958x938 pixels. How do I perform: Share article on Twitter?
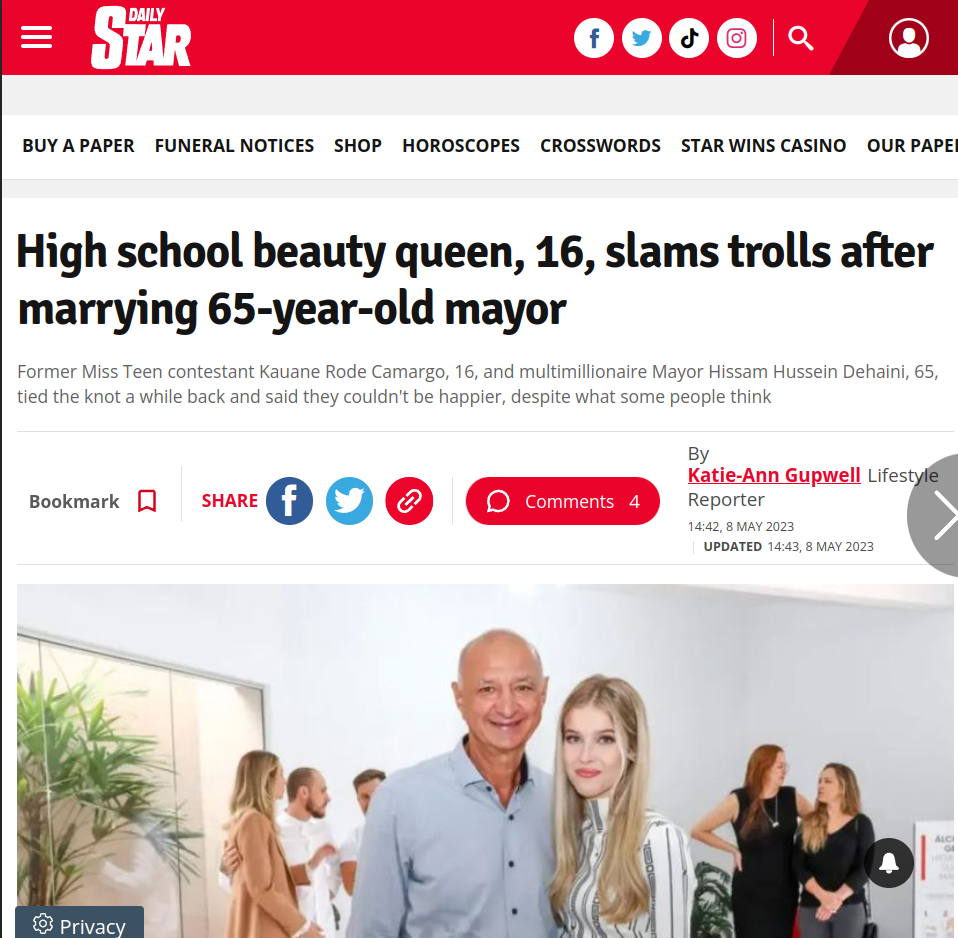(349, 501)
